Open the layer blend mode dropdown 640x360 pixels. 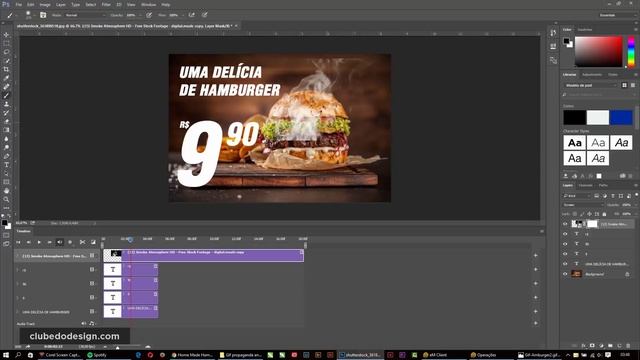583,205
